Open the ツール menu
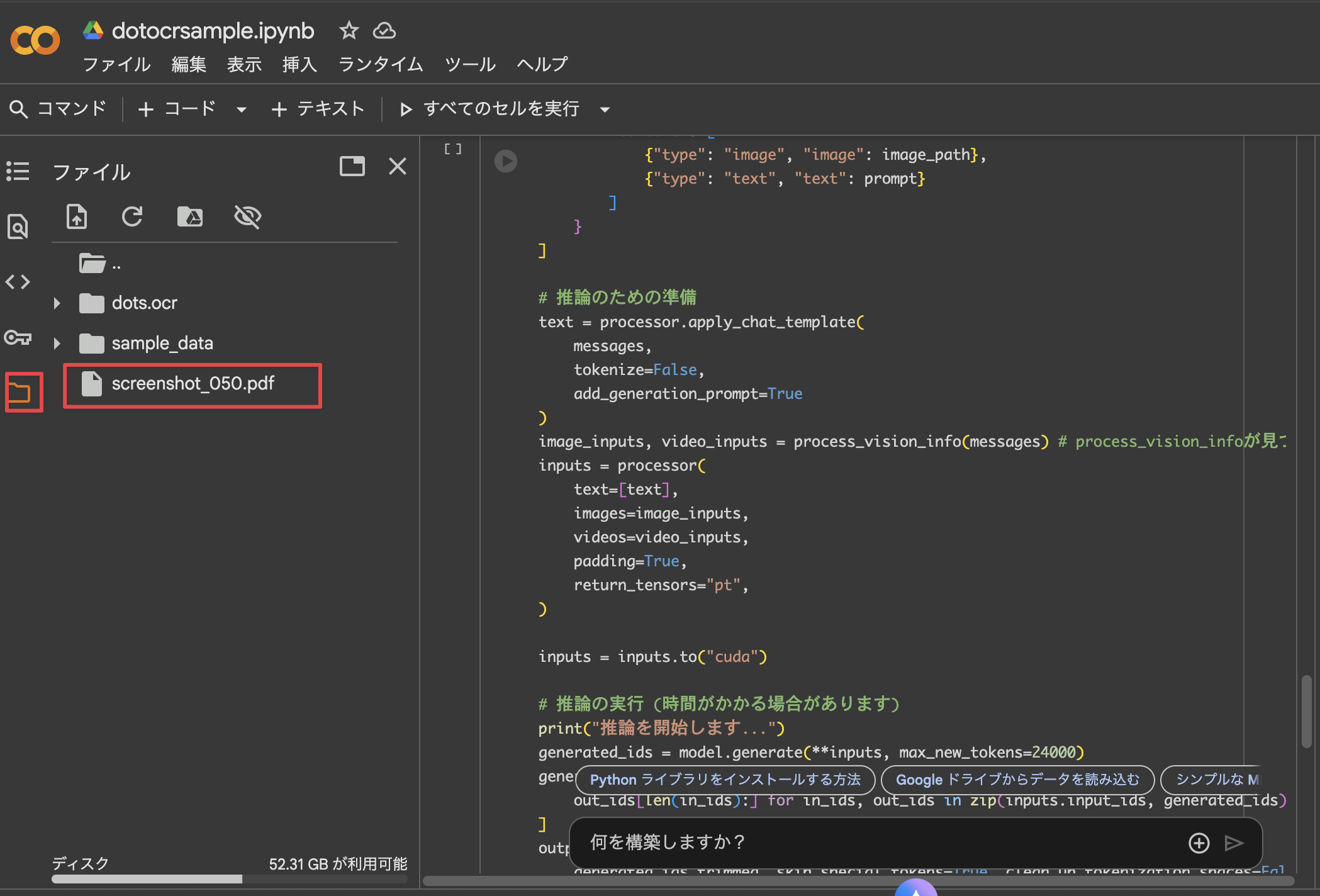 (x=470, y=64)
